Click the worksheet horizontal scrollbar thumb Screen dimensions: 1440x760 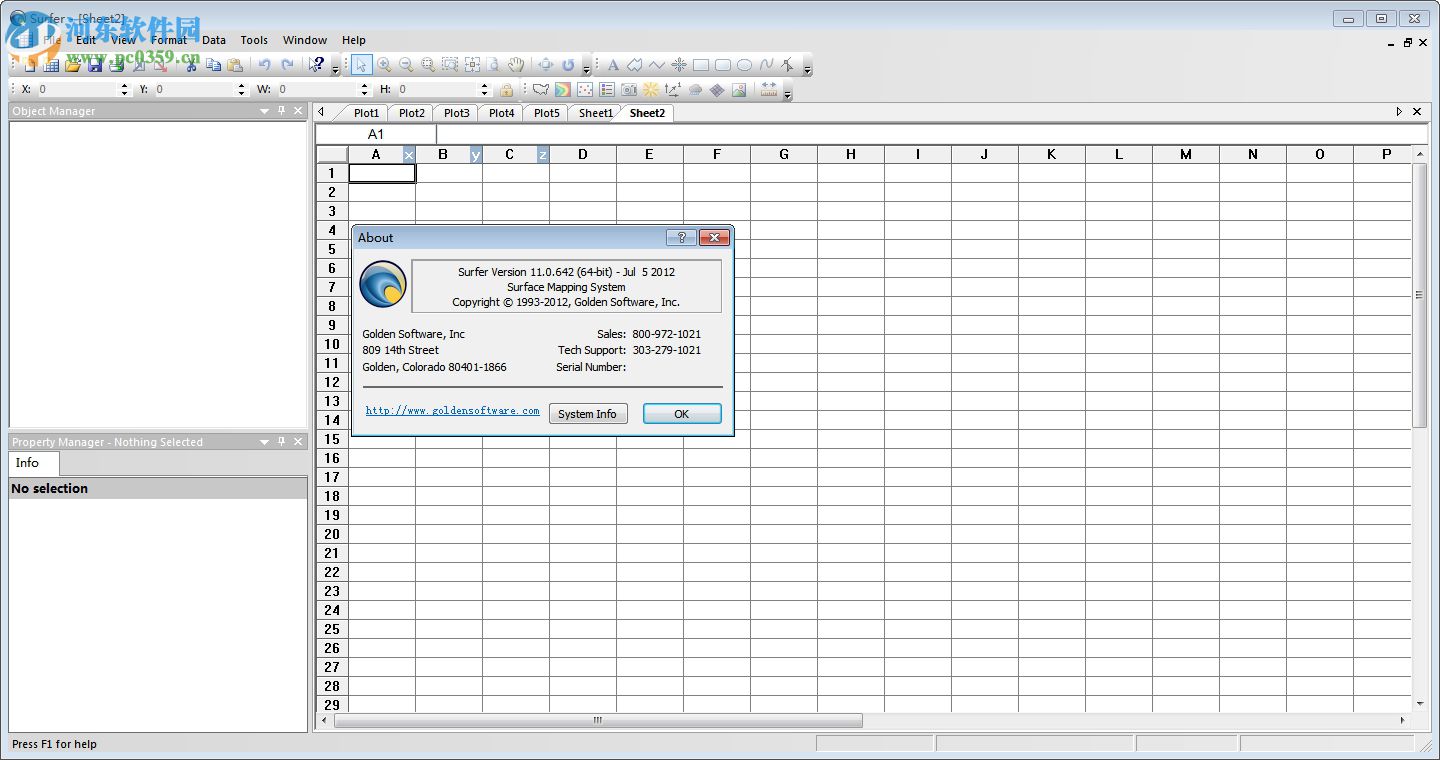[598, 720]
